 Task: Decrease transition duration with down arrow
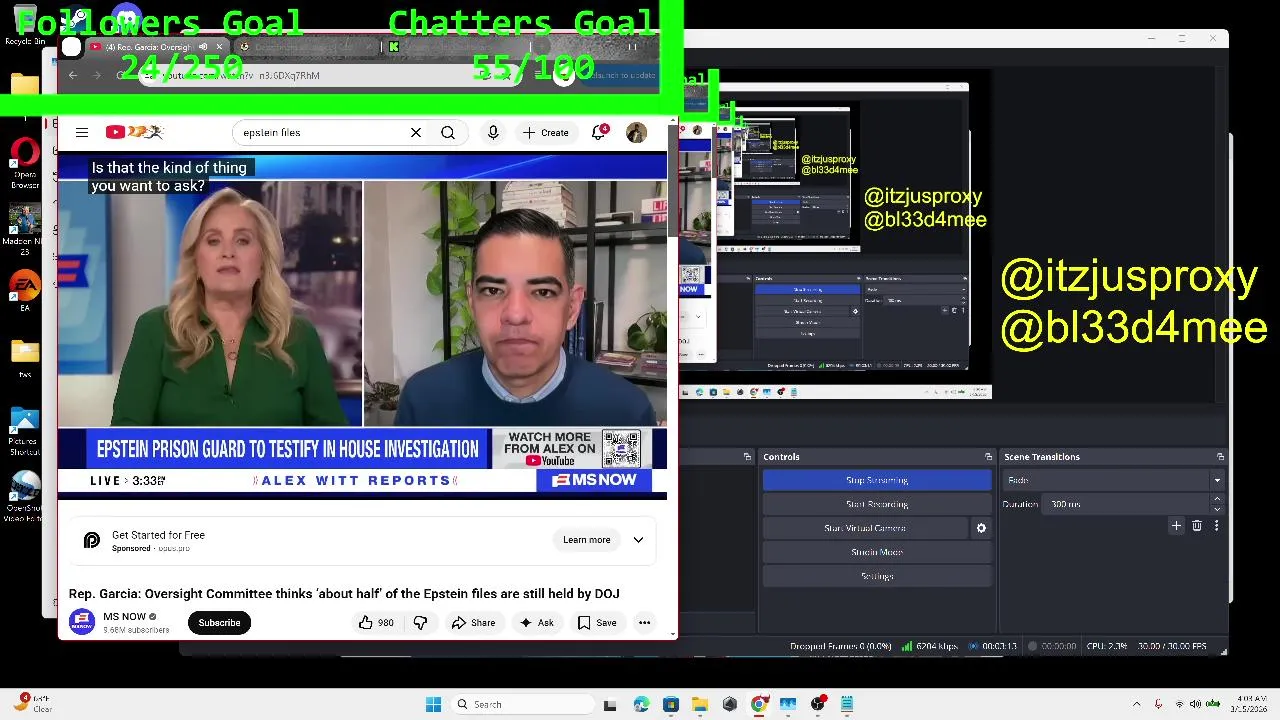pyautogui.click(x=1217, y=509)
